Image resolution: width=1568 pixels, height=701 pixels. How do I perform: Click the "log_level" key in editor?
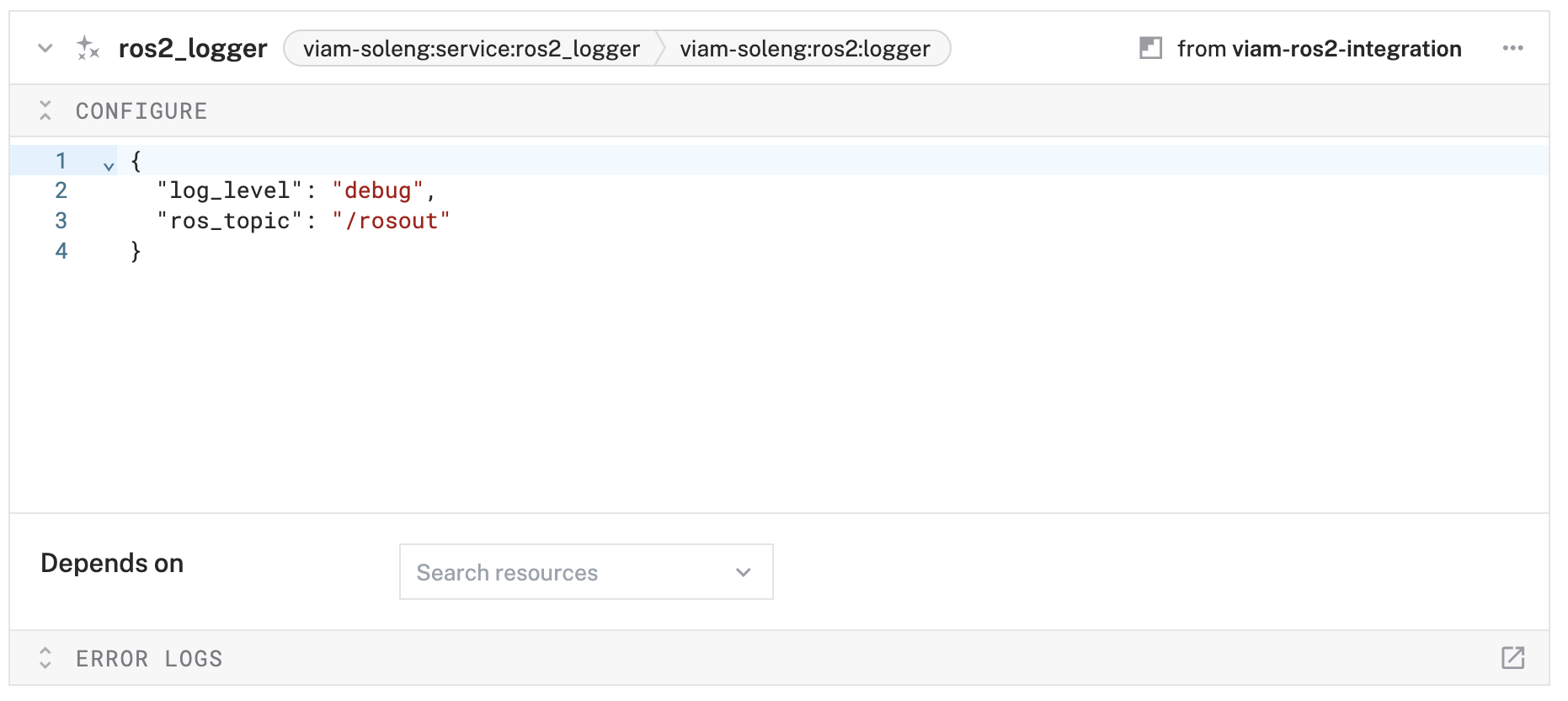click(x=230, y=191)
